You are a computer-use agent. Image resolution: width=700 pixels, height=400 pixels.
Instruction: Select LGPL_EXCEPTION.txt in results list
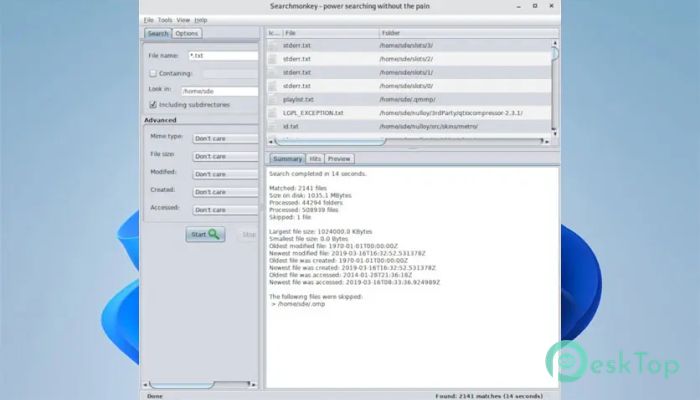(313, 113)
